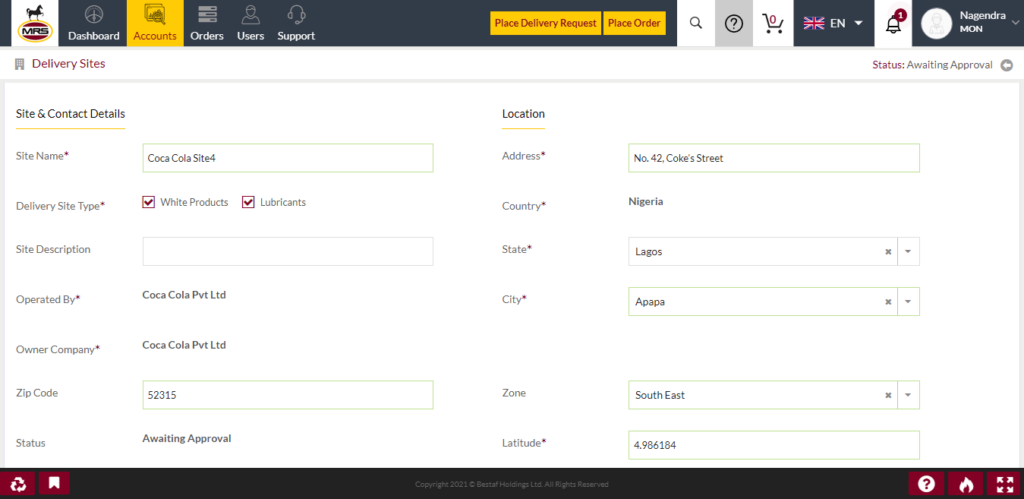Go to the Orders menu
The height and width of the screenshot is (499, 1024).
click(207, 23)
